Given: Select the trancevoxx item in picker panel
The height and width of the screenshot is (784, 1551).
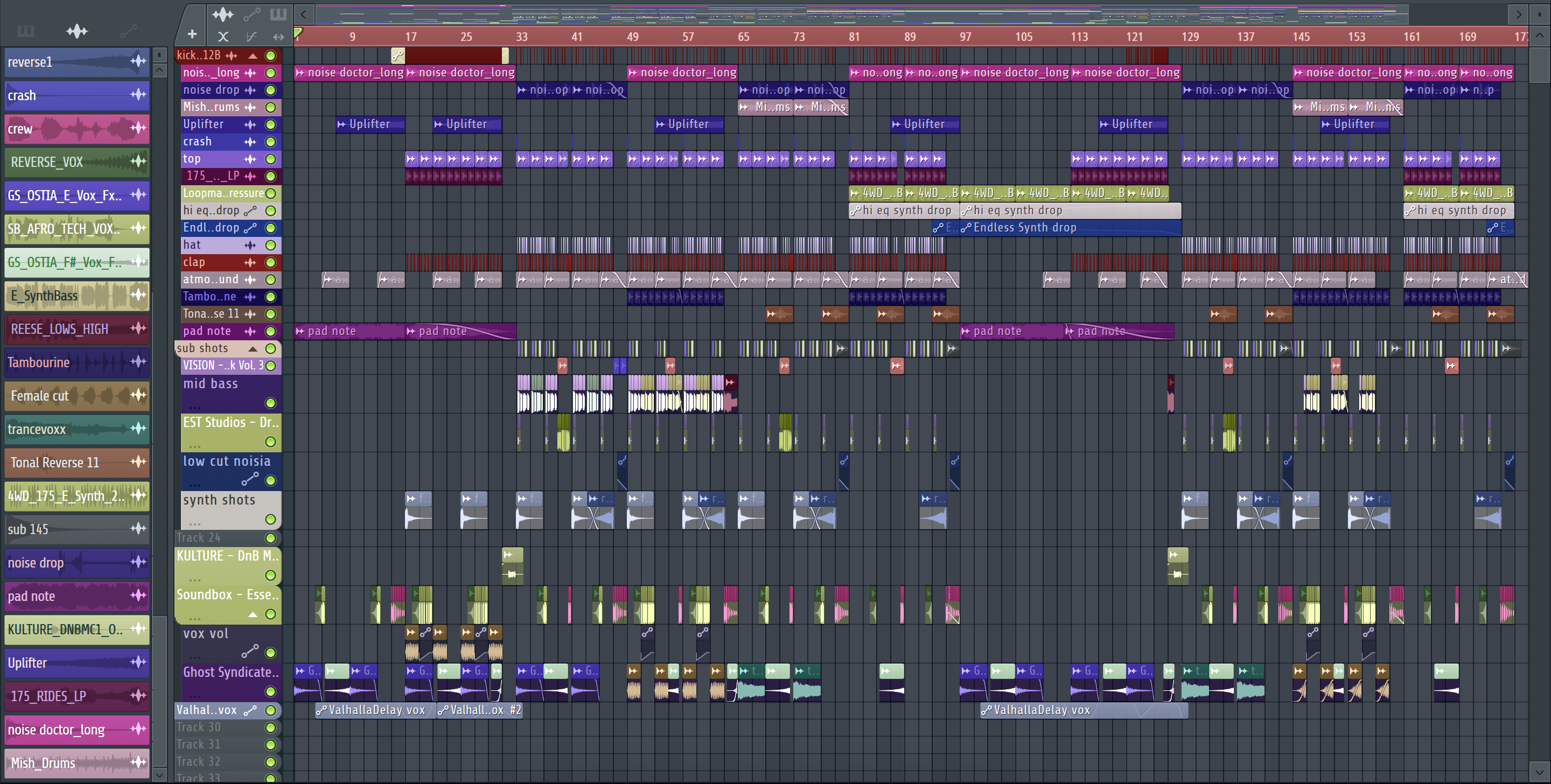Looking at the screenshot, I should point(77,429).
